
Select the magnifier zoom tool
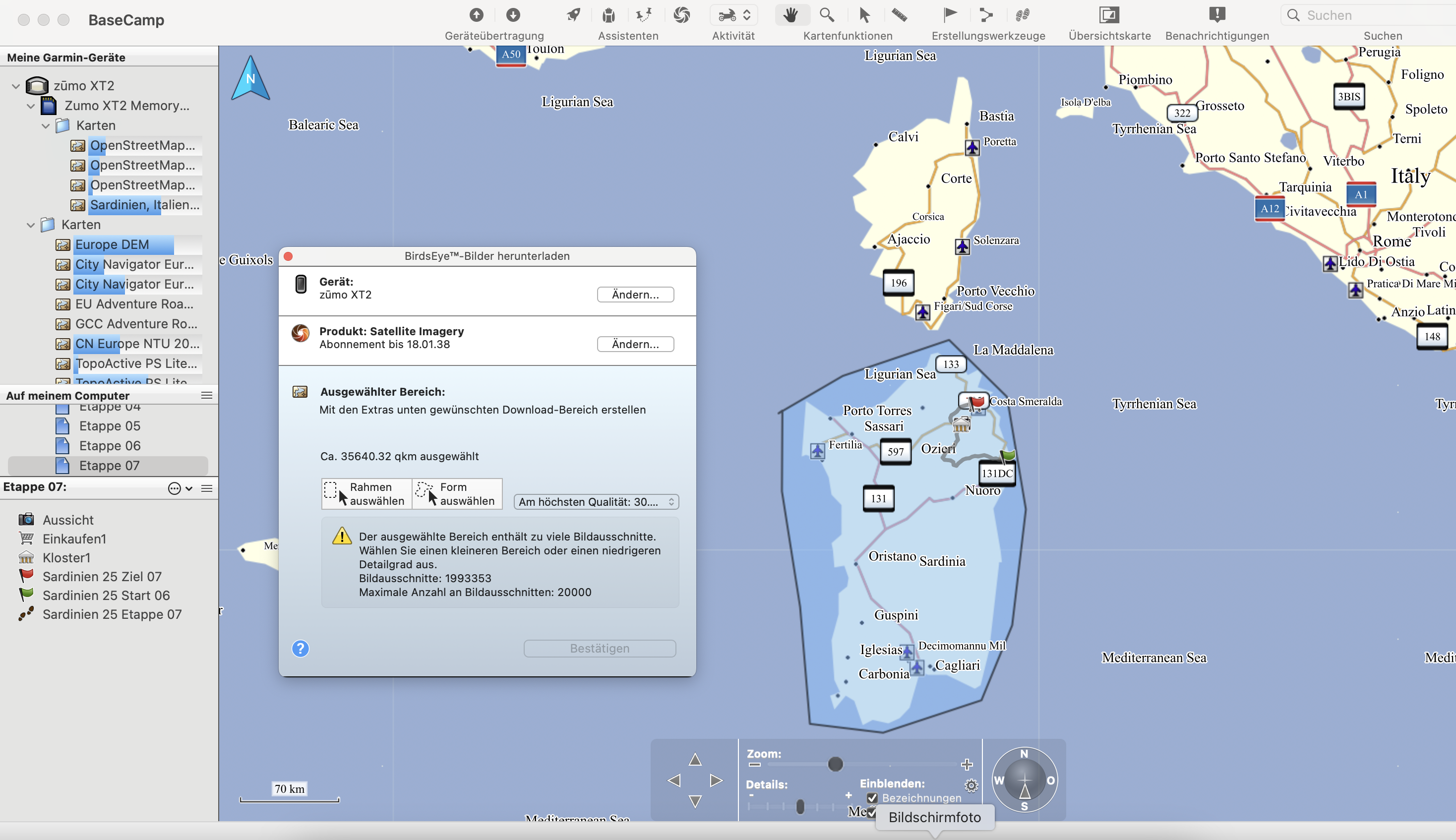(827, 15)
